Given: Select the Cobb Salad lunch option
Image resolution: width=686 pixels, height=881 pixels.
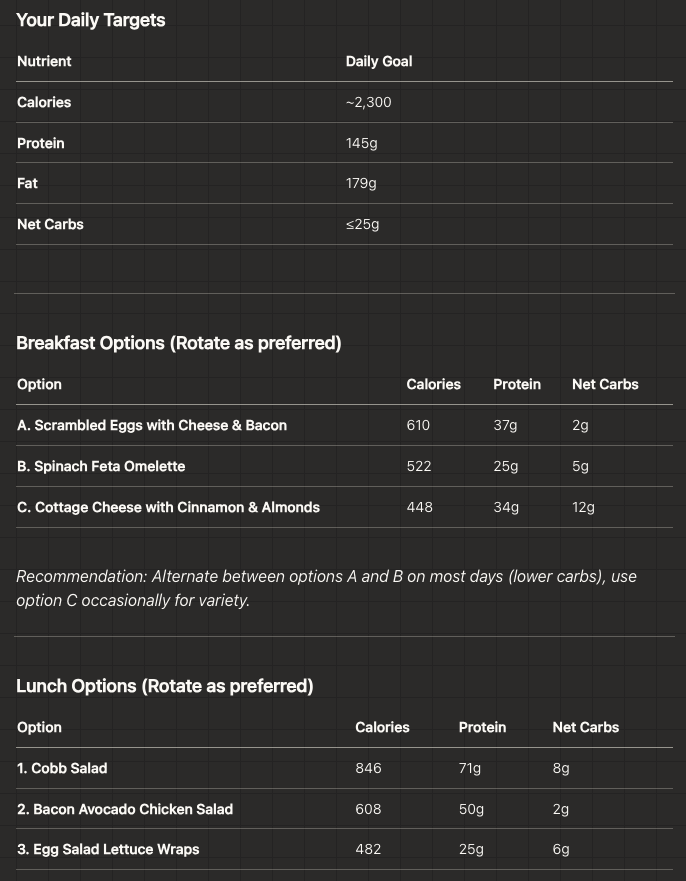Looking at the screenshot, I should click(62, 768).
